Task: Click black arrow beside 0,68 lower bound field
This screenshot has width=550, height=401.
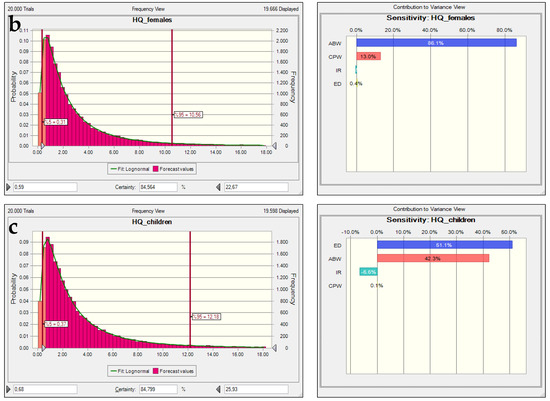Action: 9,389
